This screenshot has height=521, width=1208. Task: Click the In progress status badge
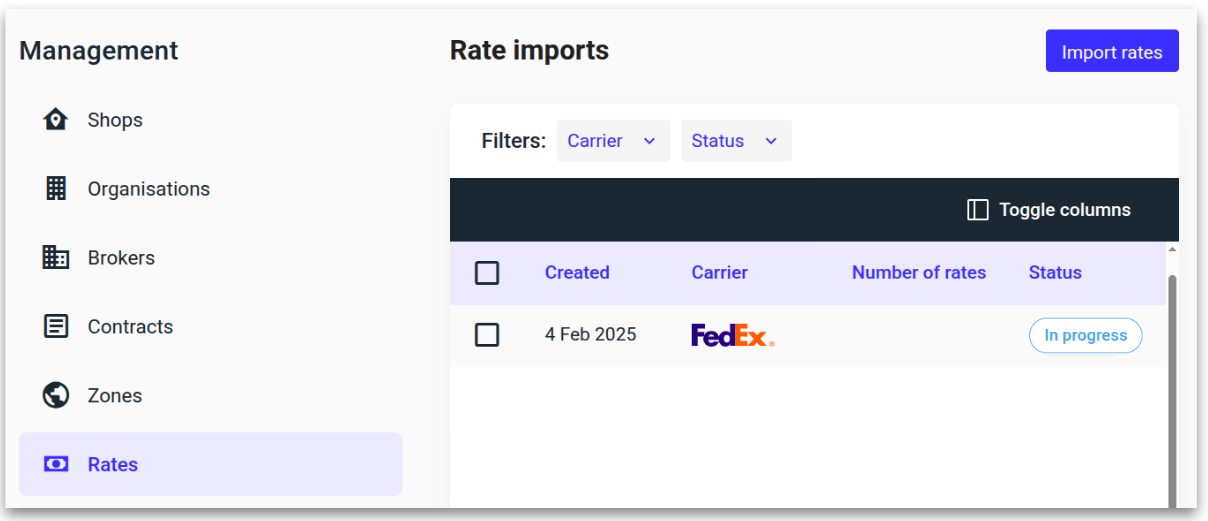tap(1085, 336)
